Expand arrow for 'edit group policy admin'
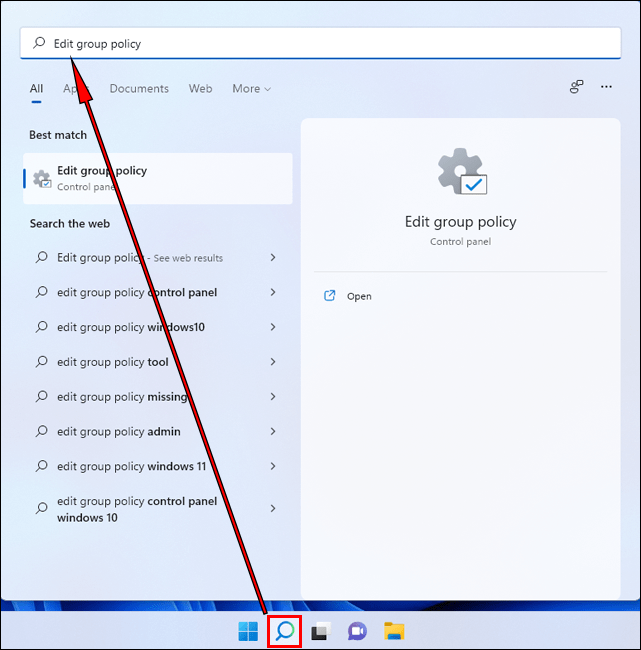 click(x=273, y=432)
